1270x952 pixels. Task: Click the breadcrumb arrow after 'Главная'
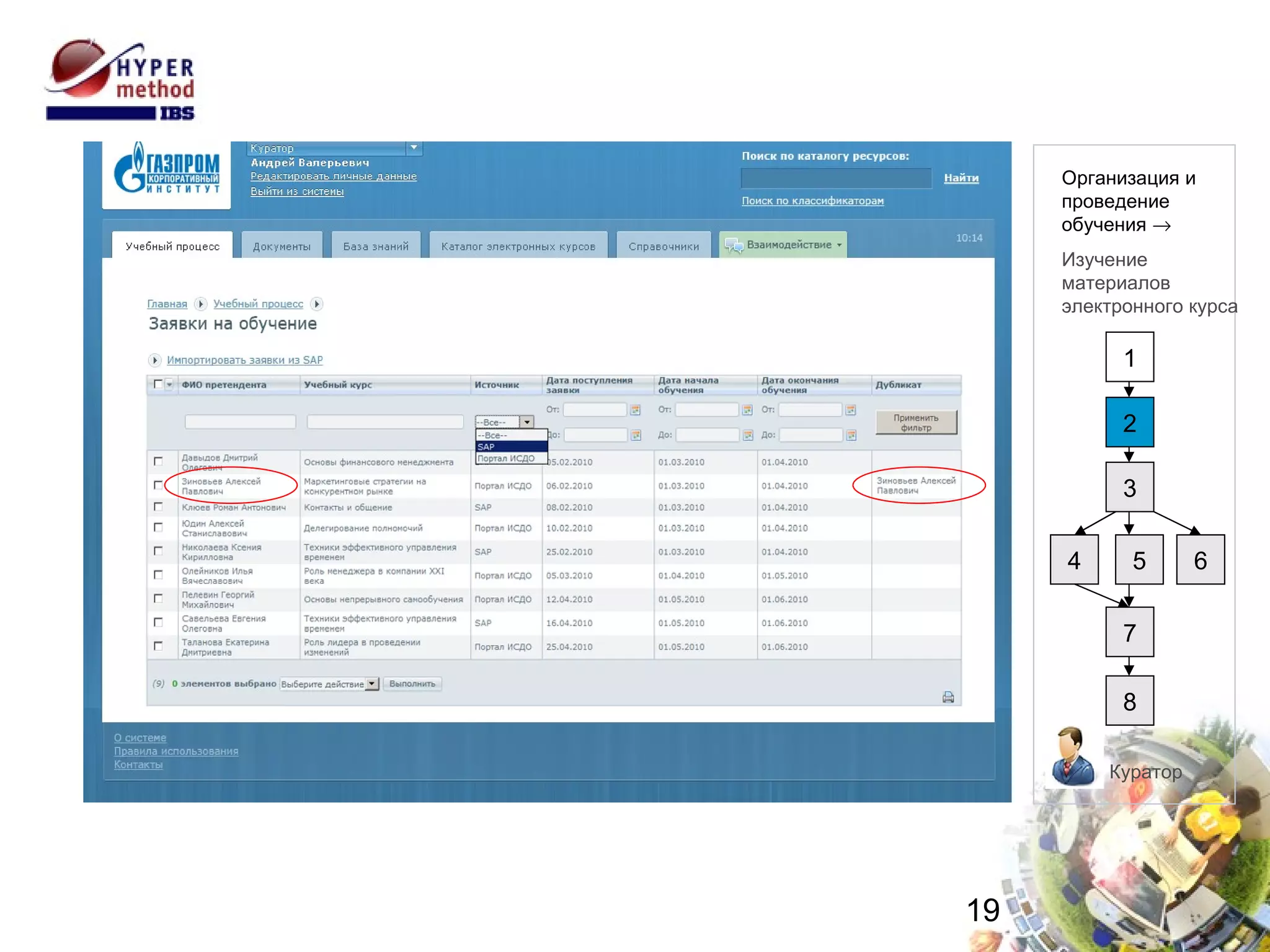tap(200, 304)
